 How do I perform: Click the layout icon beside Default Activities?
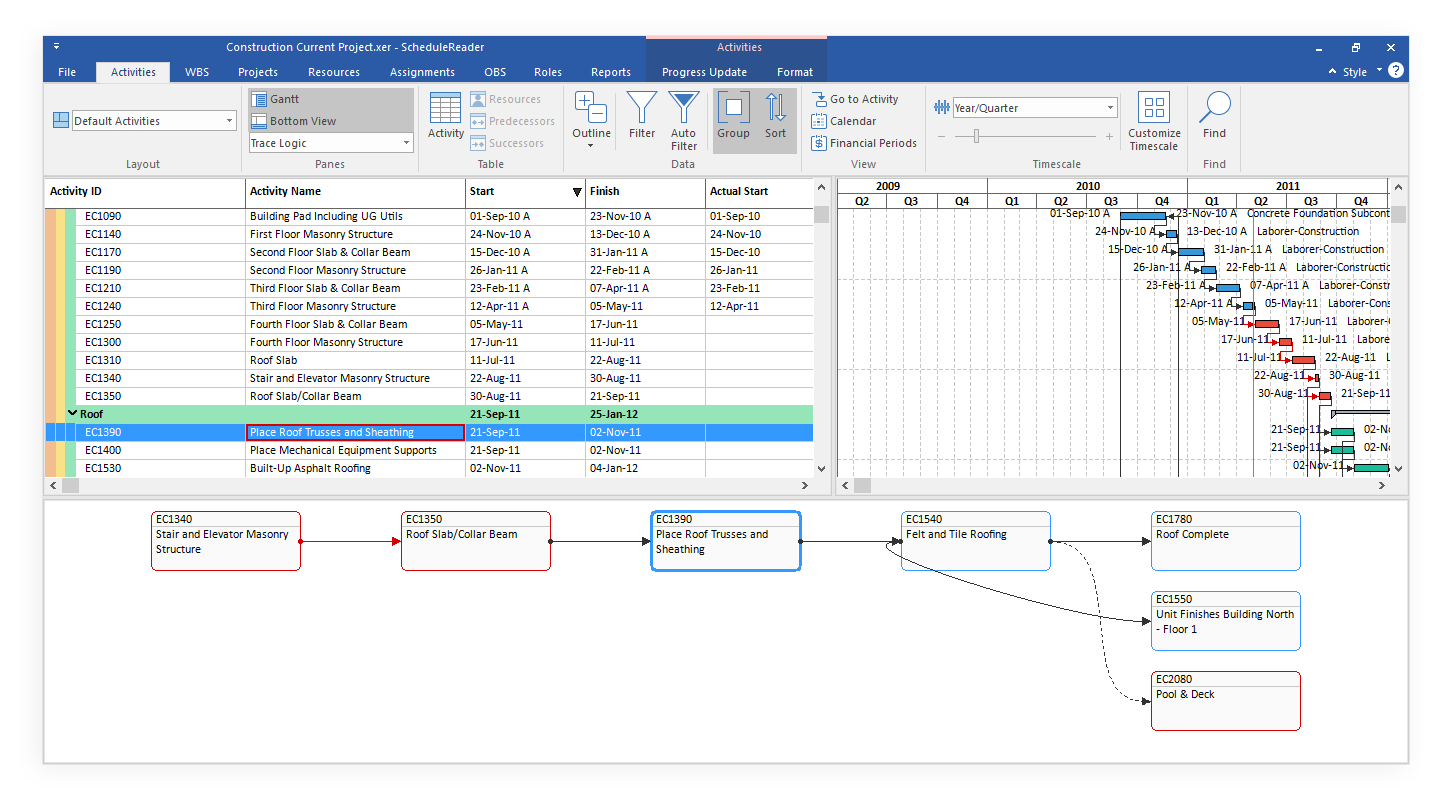coord(60,121)
